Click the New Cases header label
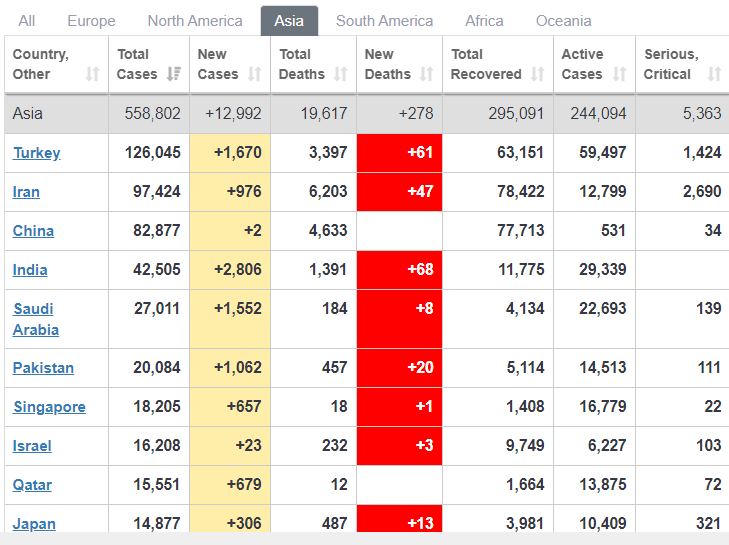Viewport: 729px width, 545px height. tap(218, 64)
